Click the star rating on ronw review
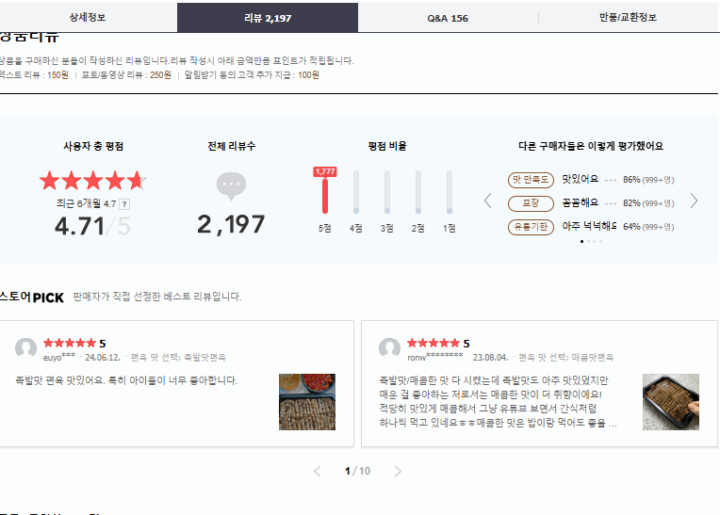The width and height of the screenshot is (720, 515). pyautogui.click(x=433, y=343)
